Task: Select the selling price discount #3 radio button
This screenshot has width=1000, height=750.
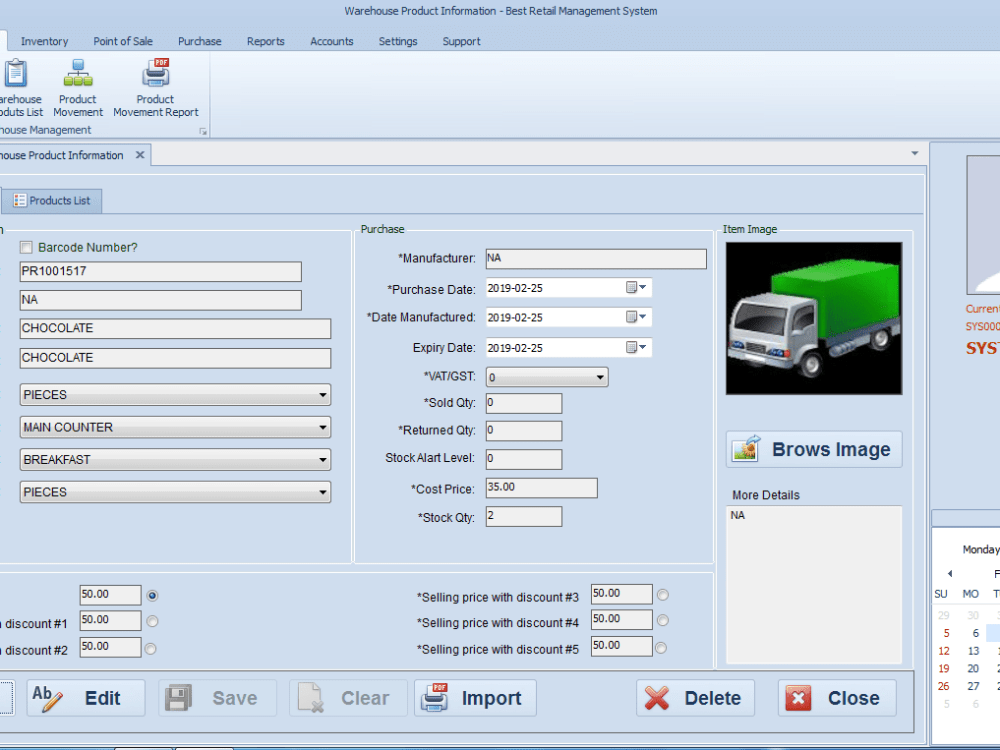Action: click(660, 594)
